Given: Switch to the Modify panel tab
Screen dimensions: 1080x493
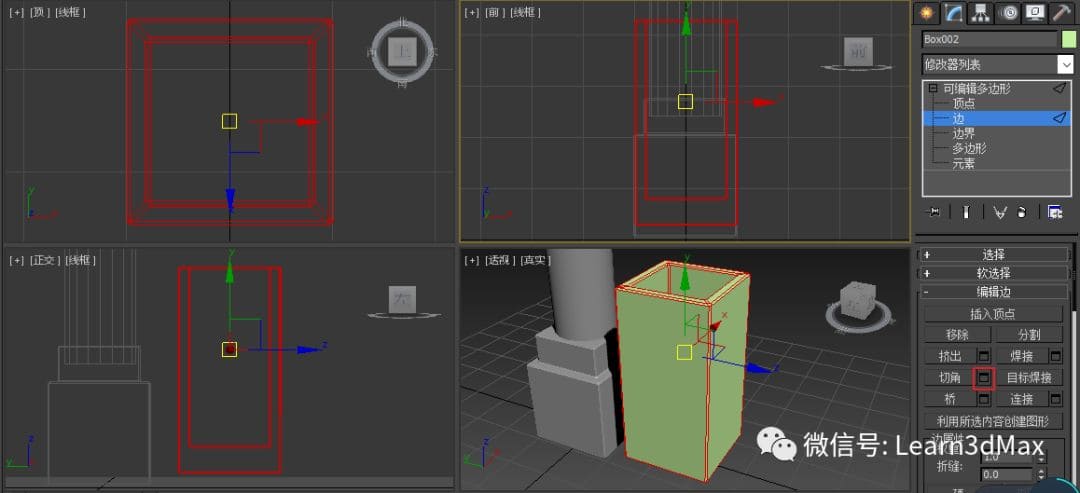Looking at the screenshot, I should click(x=953, y=12).
